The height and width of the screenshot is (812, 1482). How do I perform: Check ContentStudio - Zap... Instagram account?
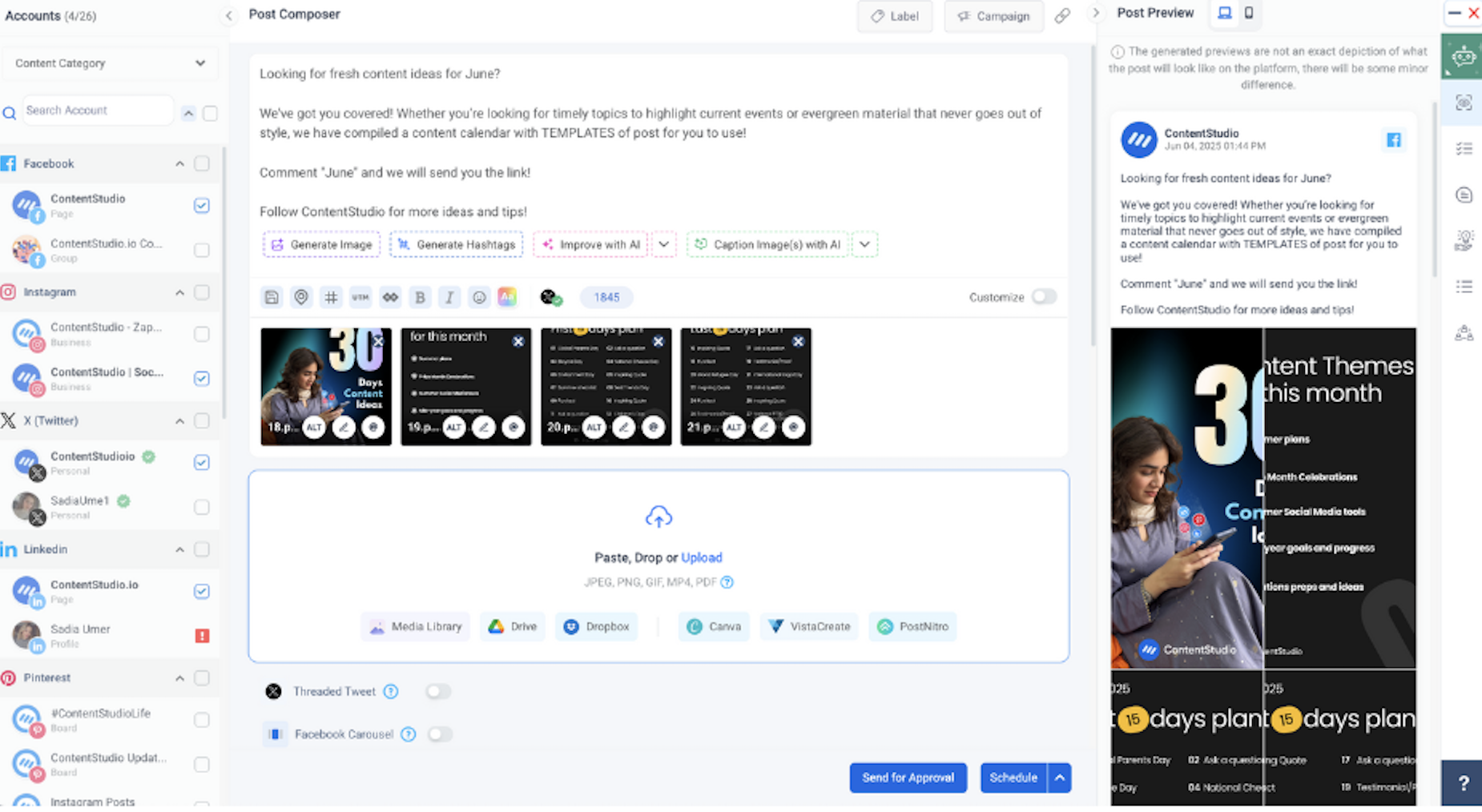click(x=202, y=334)
